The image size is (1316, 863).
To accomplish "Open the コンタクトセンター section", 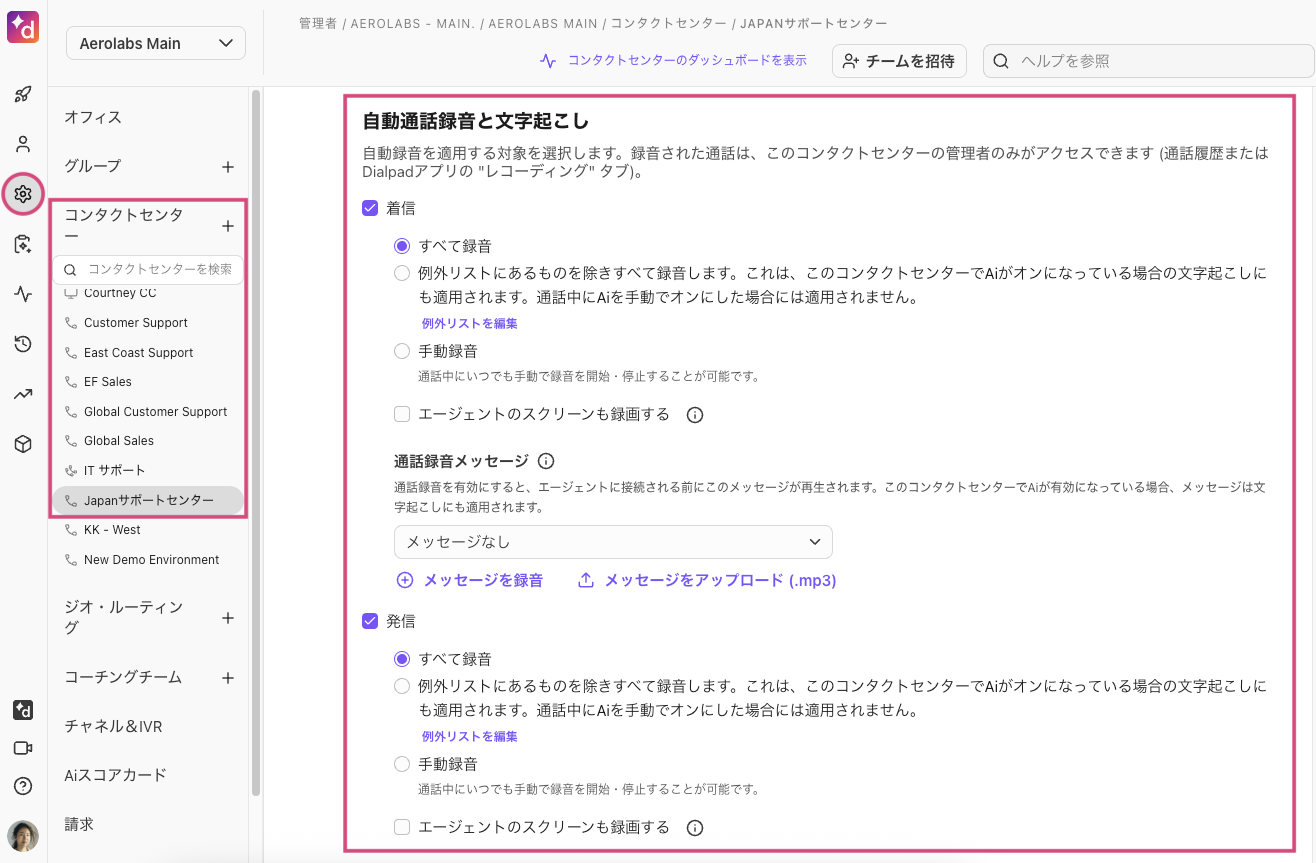I will (x=124, y=226).
